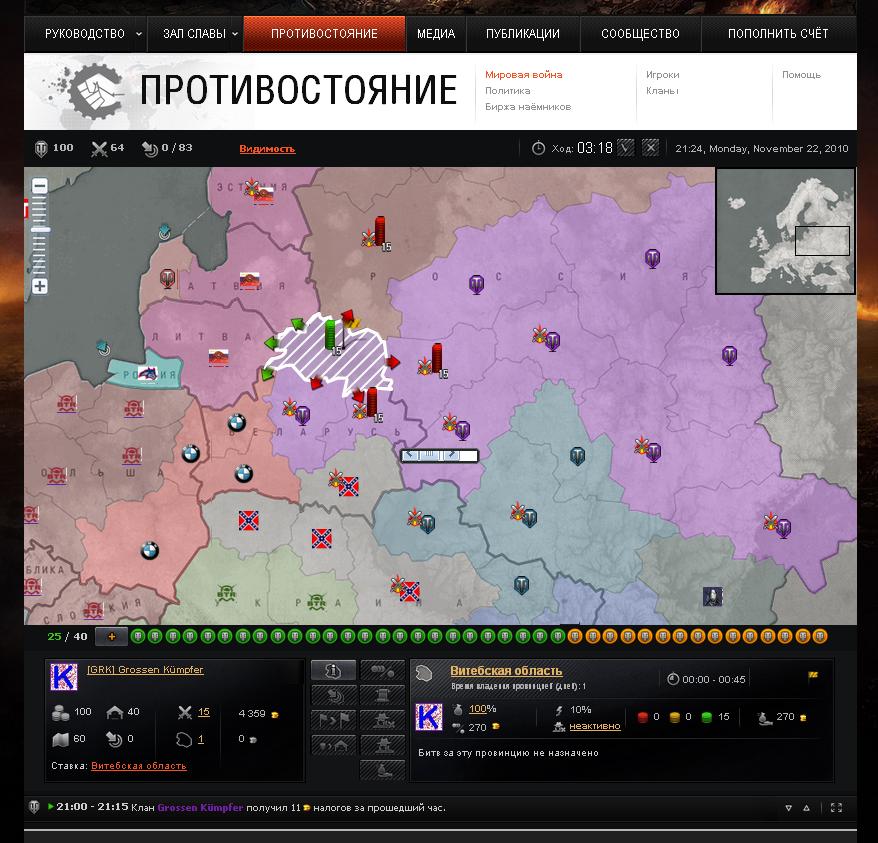
Task: Click the right arrow on the map scroll widget
Action: coord(452,455)
